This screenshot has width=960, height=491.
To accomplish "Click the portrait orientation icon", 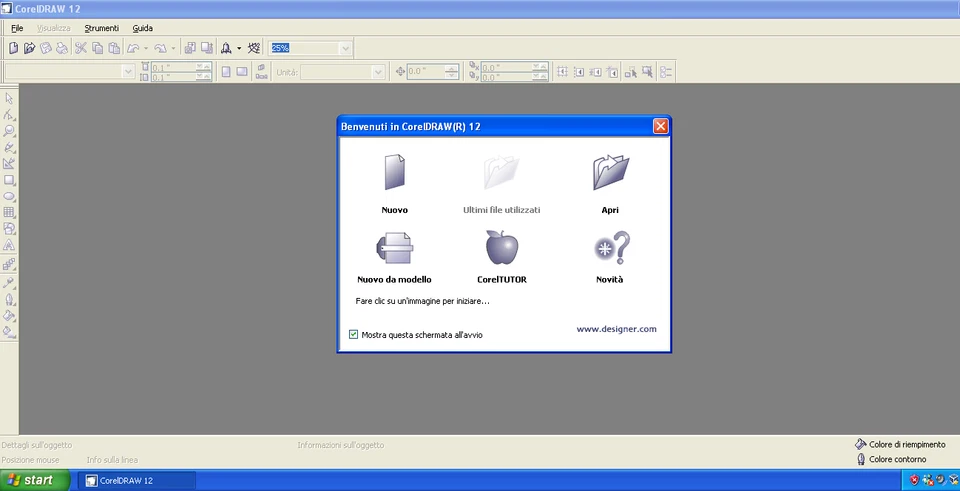I will 226,72.
